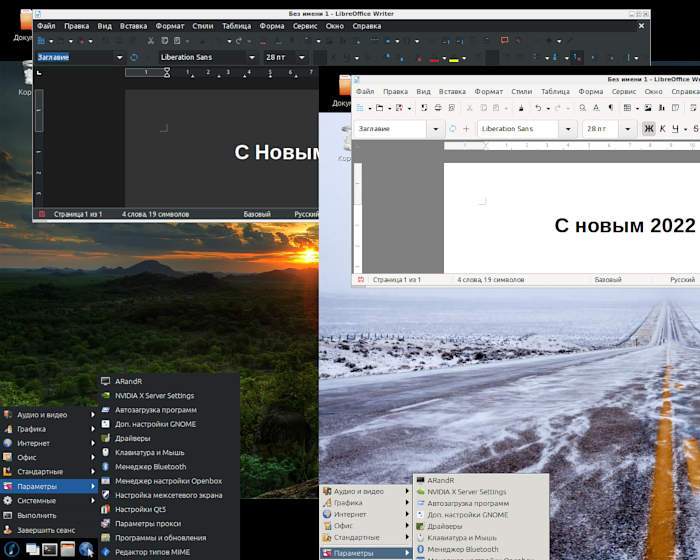Click Save icon in light Writer toolbar
This screenshot has width=700, height=560.
tap(399, 108)
